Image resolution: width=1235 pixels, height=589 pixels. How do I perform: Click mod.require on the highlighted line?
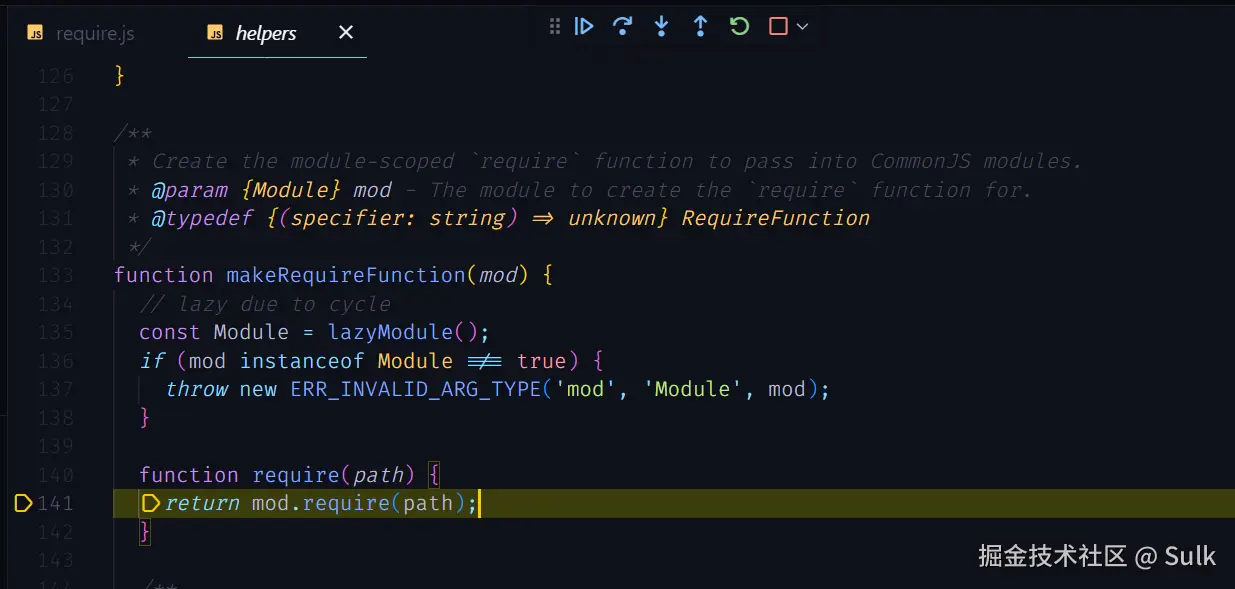click(x=321, y=503)
